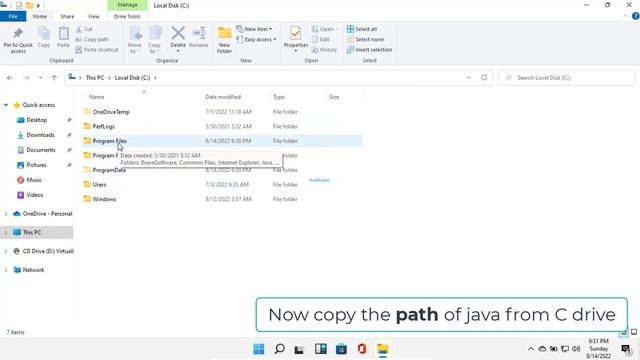Open Downloads in Quick access
Screen dimensions: 640x360
[x=40, y=135]
